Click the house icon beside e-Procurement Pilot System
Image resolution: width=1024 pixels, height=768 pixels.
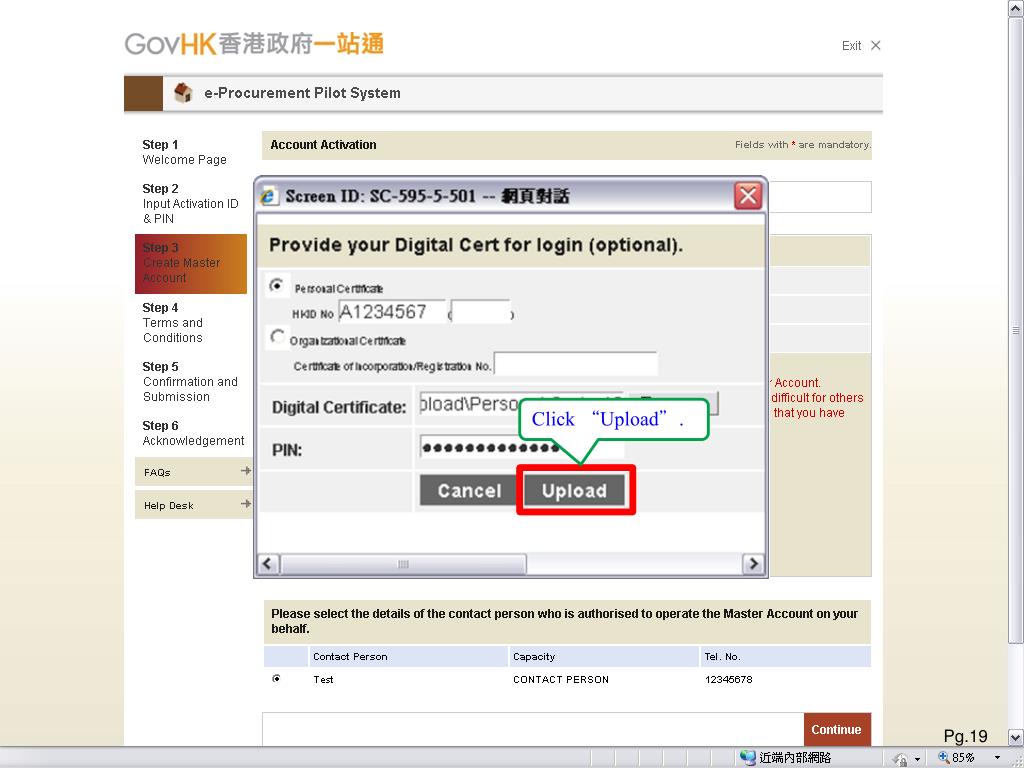click(x=183, y=93)
